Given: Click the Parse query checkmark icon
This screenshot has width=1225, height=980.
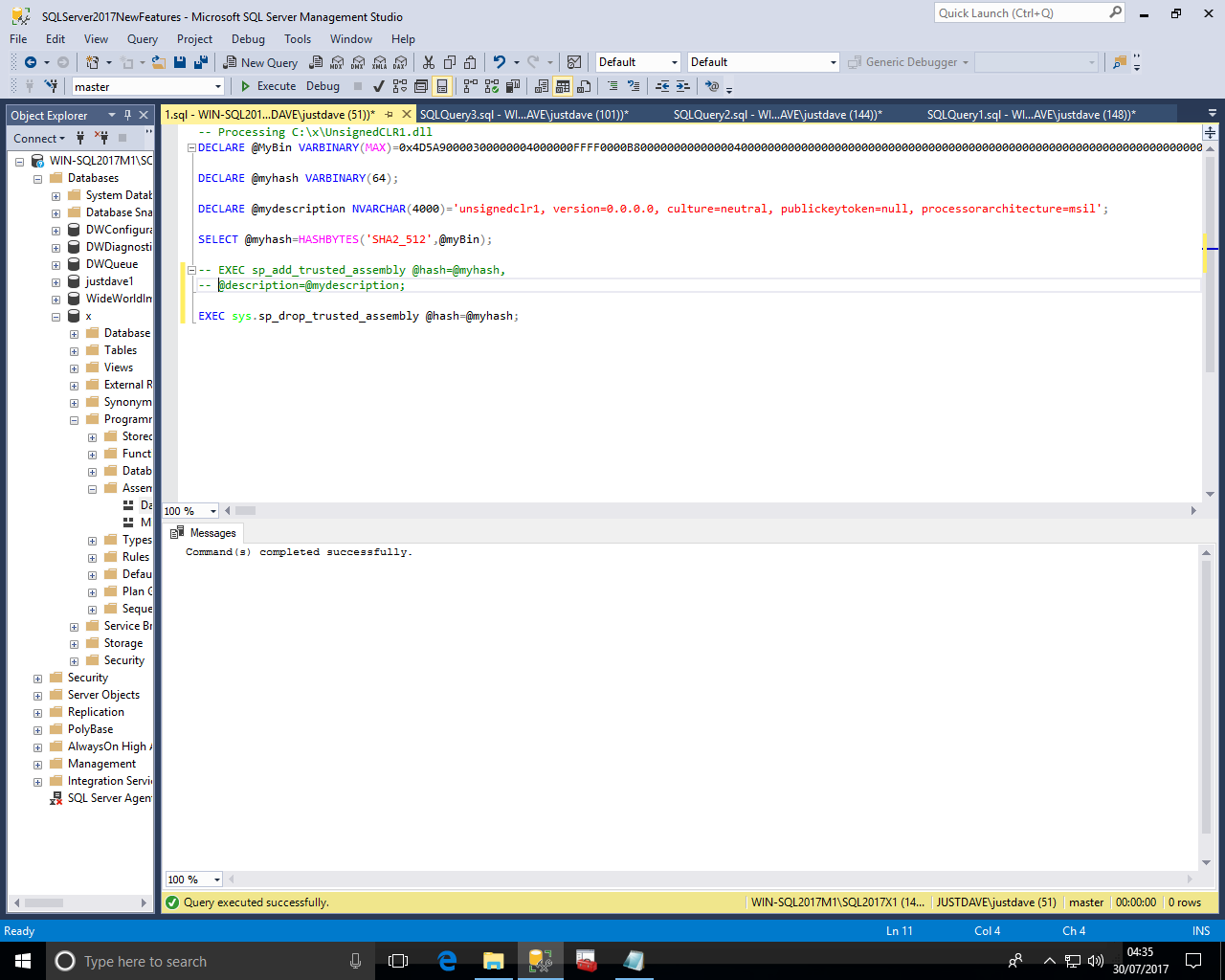Looking at the screenshot, I should pyautogui.click(x=378, y=86).
